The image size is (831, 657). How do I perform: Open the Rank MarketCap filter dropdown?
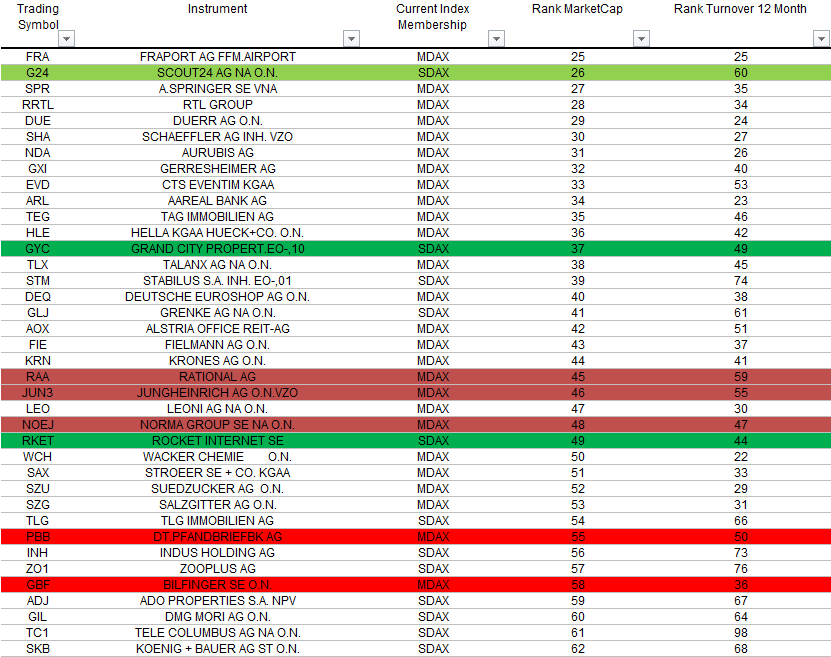coord(641,39)
